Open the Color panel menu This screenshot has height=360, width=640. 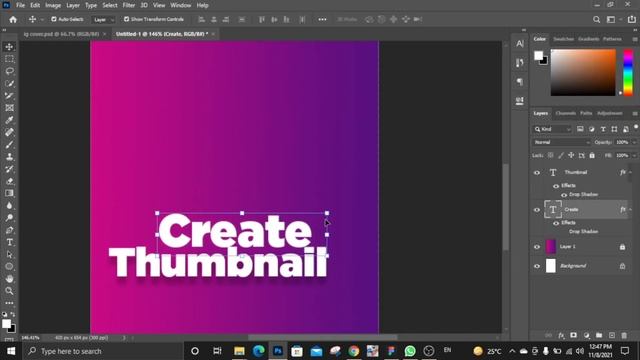click(635, 39)
